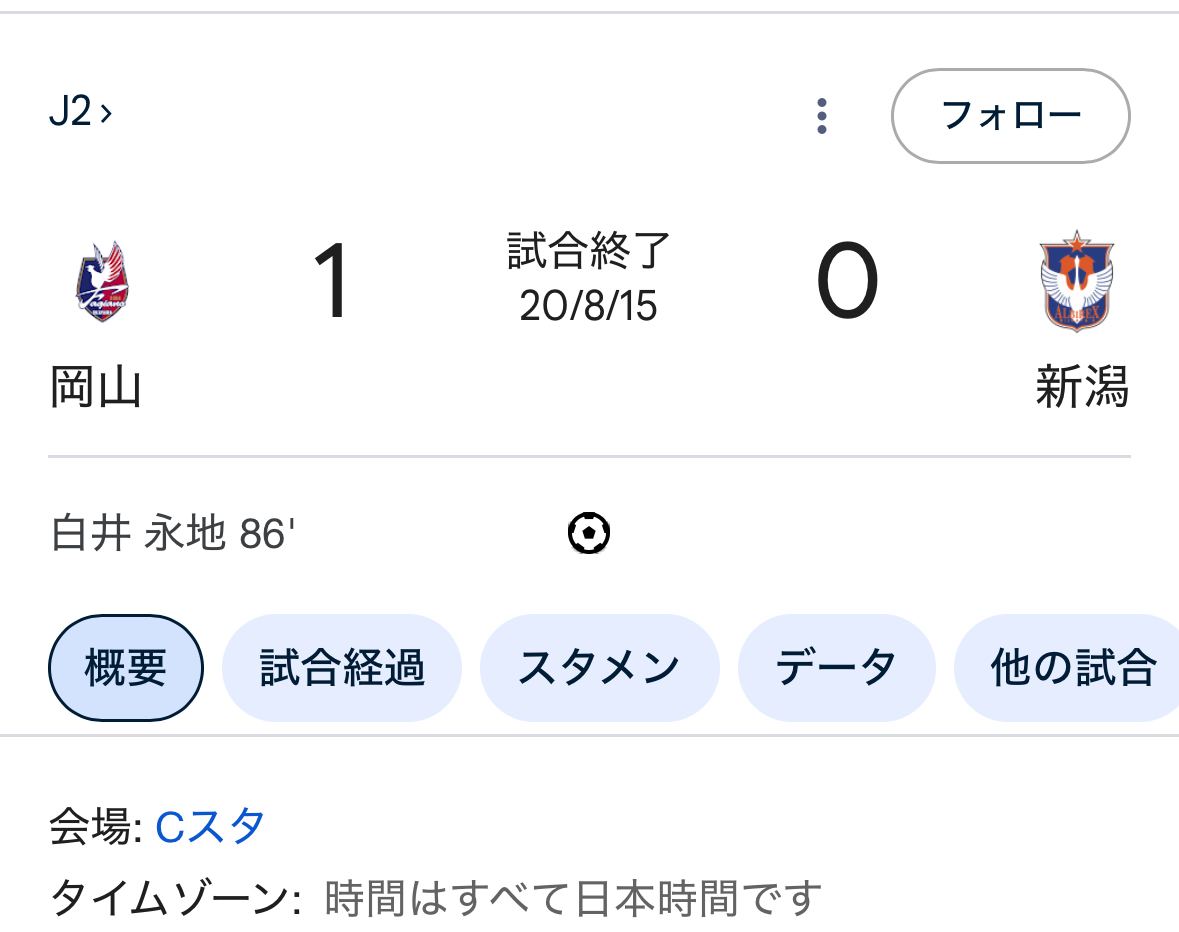Click the Okayama team crest logo
This screenshot has height=932, width=1179.
(x=102, y=281)
